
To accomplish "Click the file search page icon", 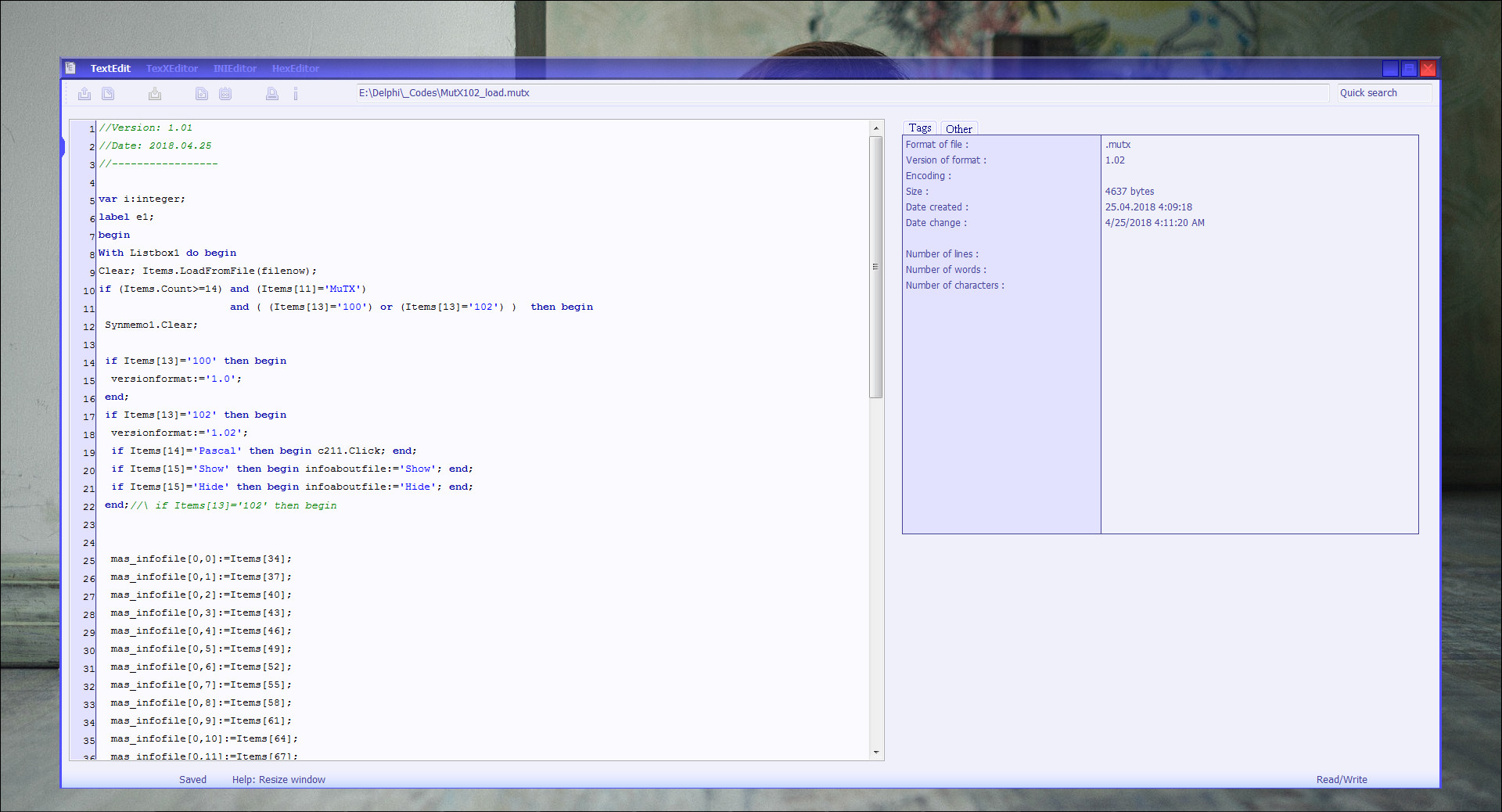I will coord(202,94).
